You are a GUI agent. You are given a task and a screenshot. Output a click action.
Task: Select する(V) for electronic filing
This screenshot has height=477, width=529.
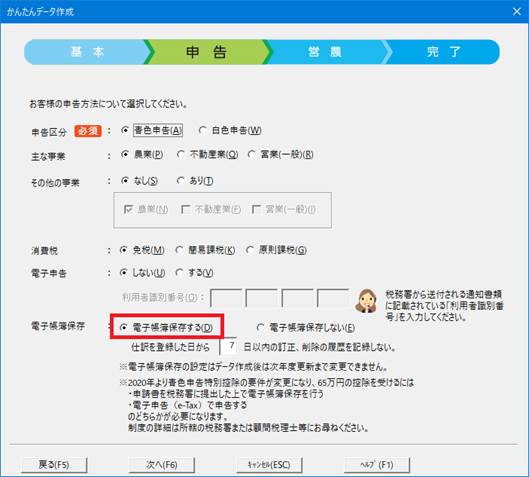tap(194, 273)
